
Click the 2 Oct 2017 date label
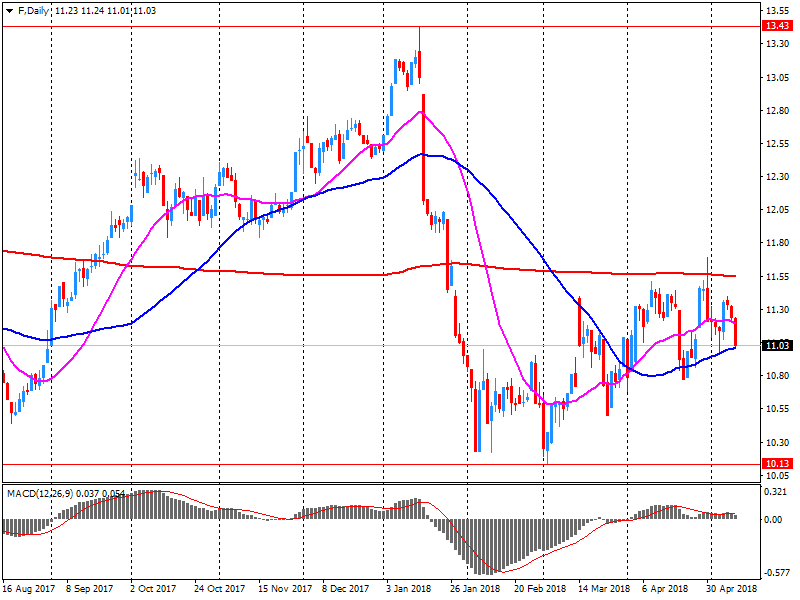(153, 589)
